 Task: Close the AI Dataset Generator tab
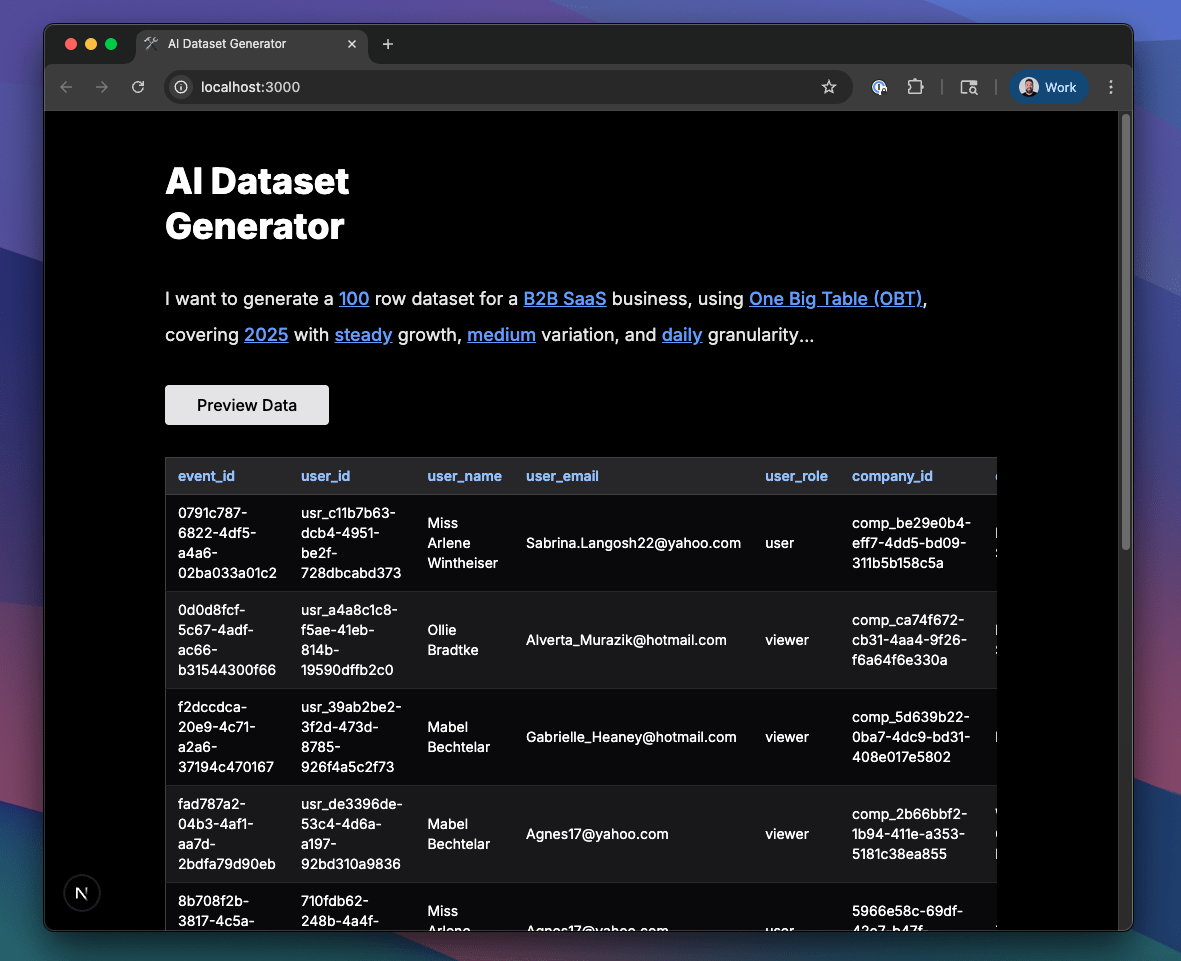click(x=352, y=44)
